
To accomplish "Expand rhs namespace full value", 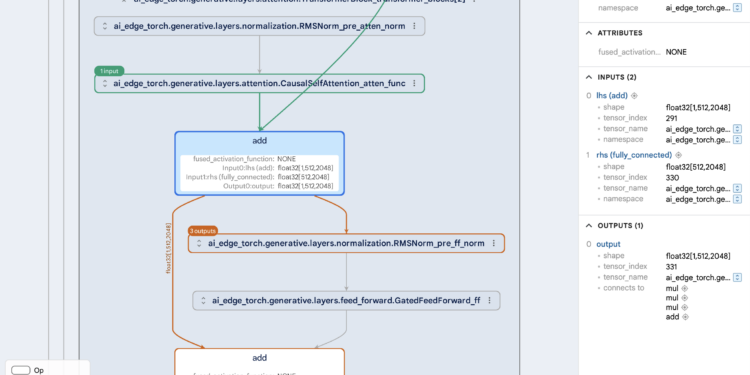I will pos(737,199).
